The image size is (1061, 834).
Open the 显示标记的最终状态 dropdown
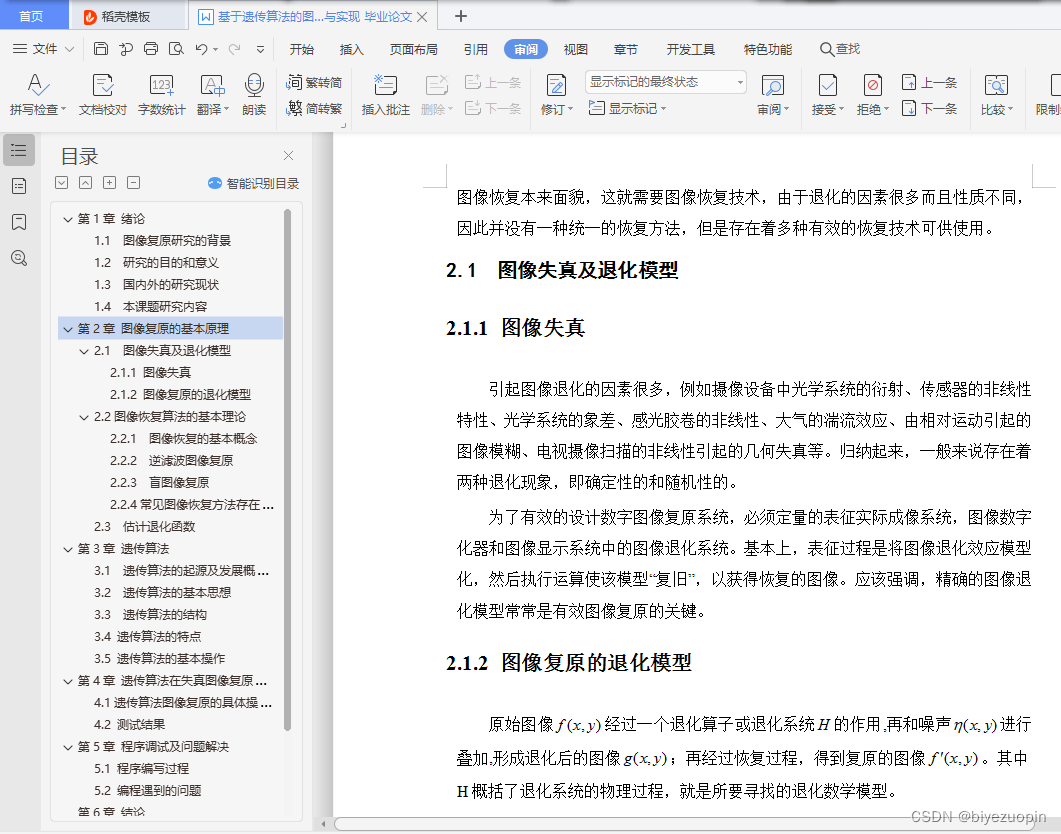click(x=666, y=82)
